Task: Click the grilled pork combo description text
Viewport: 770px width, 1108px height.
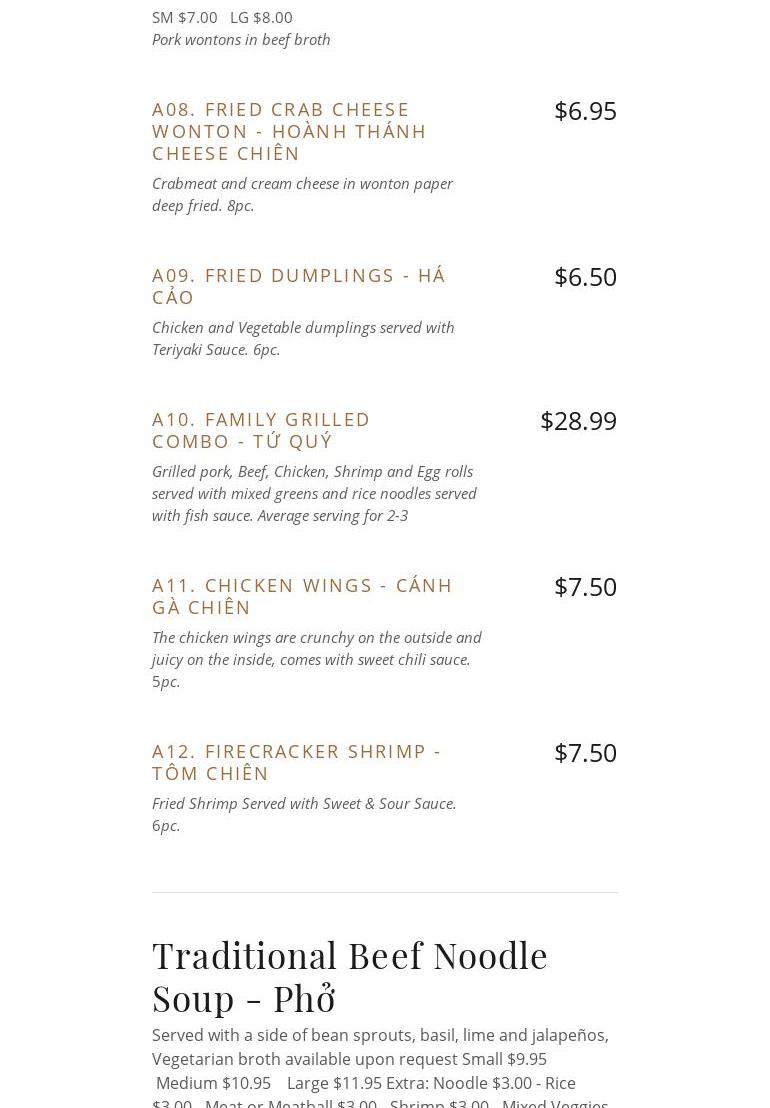Action: [x=314, y=493]
